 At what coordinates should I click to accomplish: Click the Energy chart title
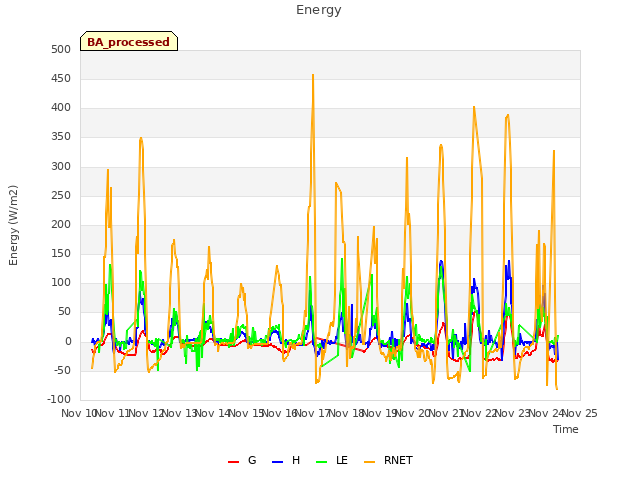pyautogui.click(x=319, y=10)
